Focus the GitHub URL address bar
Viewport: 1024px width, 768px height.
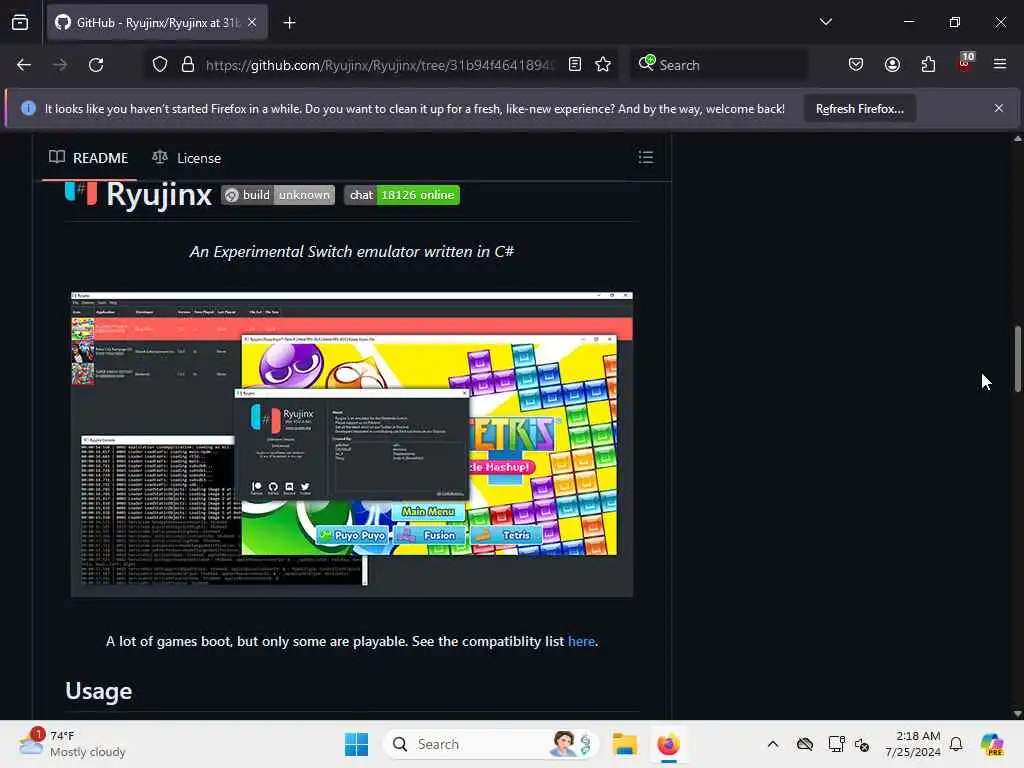coord(380,65)
